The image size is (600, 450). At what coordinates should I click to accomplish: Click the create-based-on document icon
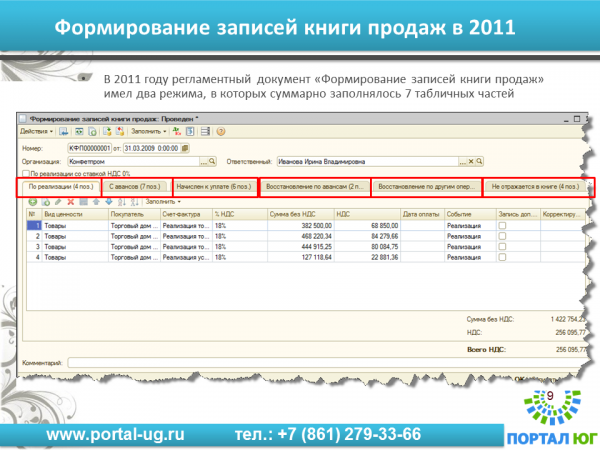coord(92,132)
